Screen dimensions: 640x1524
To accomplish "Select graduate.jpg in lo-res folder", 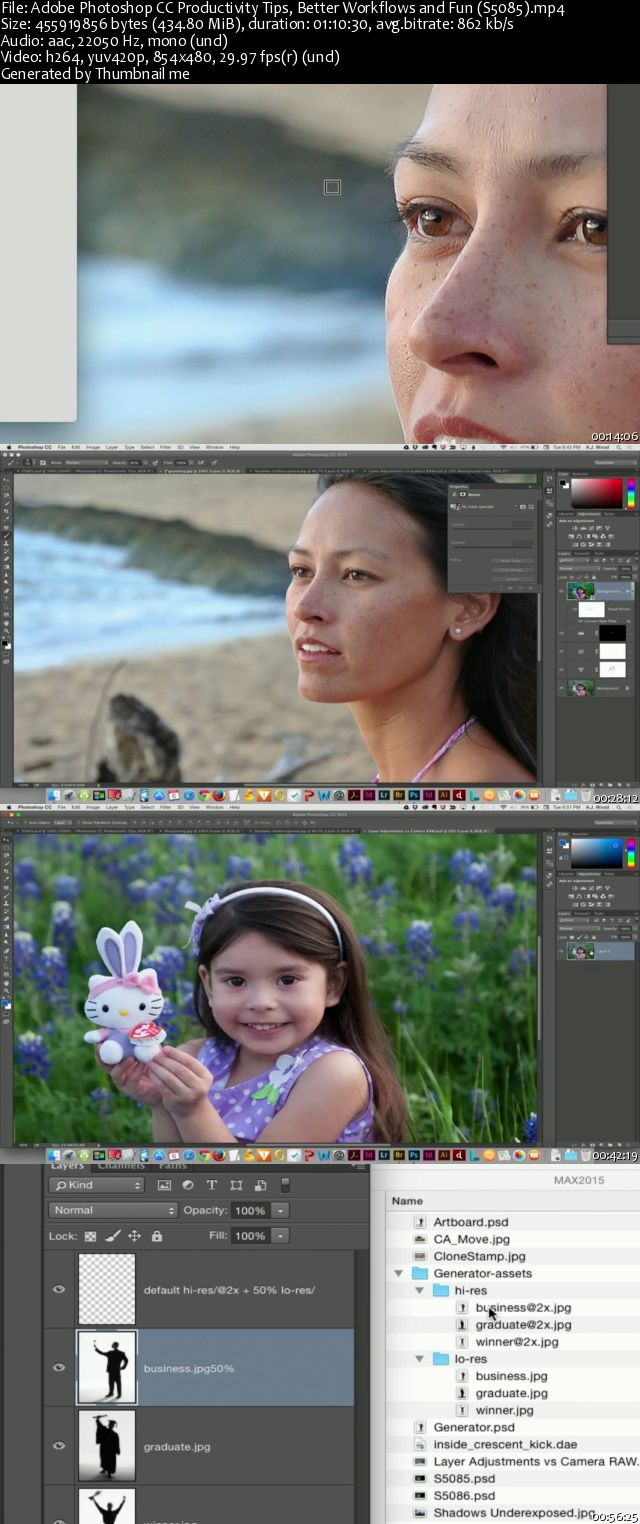I will pyautogui.click(x=512, y=1393).
